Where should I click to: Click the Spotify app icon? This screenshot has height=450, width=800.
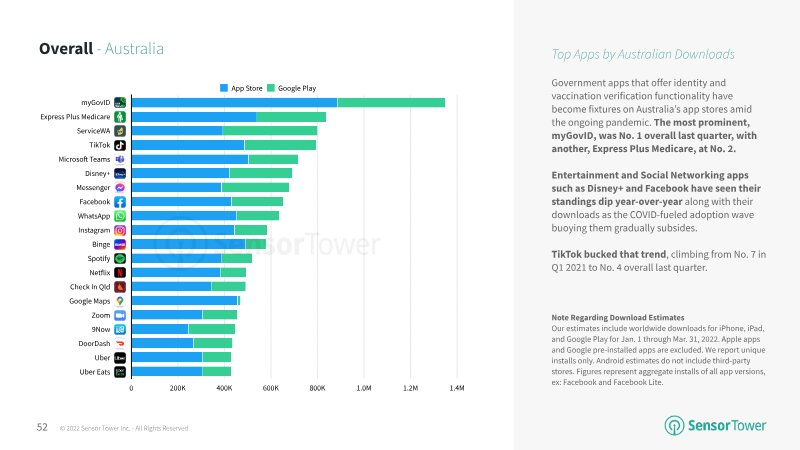(x=120, y=259)
